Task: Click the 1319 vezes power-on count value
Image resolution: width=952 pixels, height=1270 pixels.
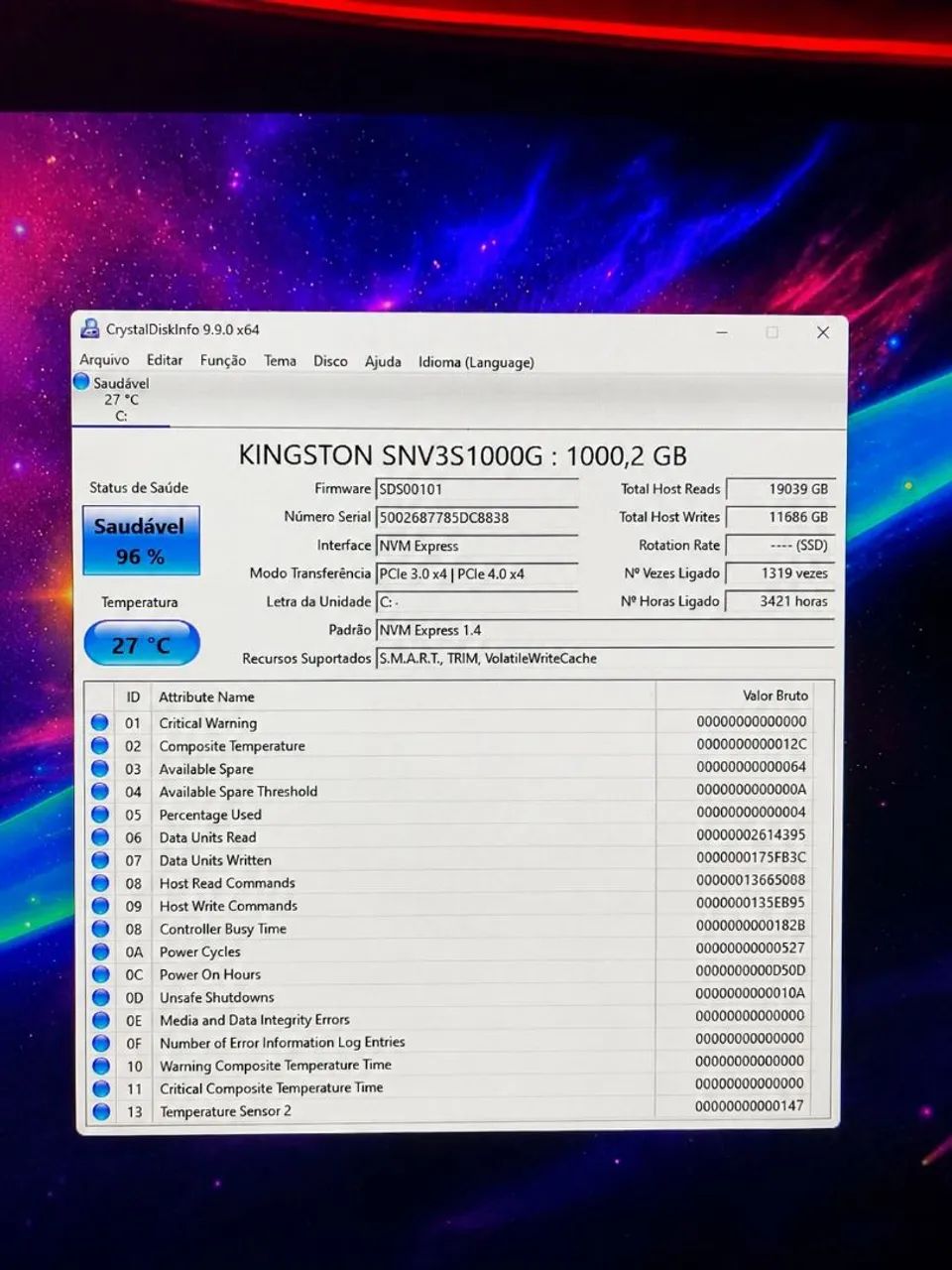Action: point(780,572)
